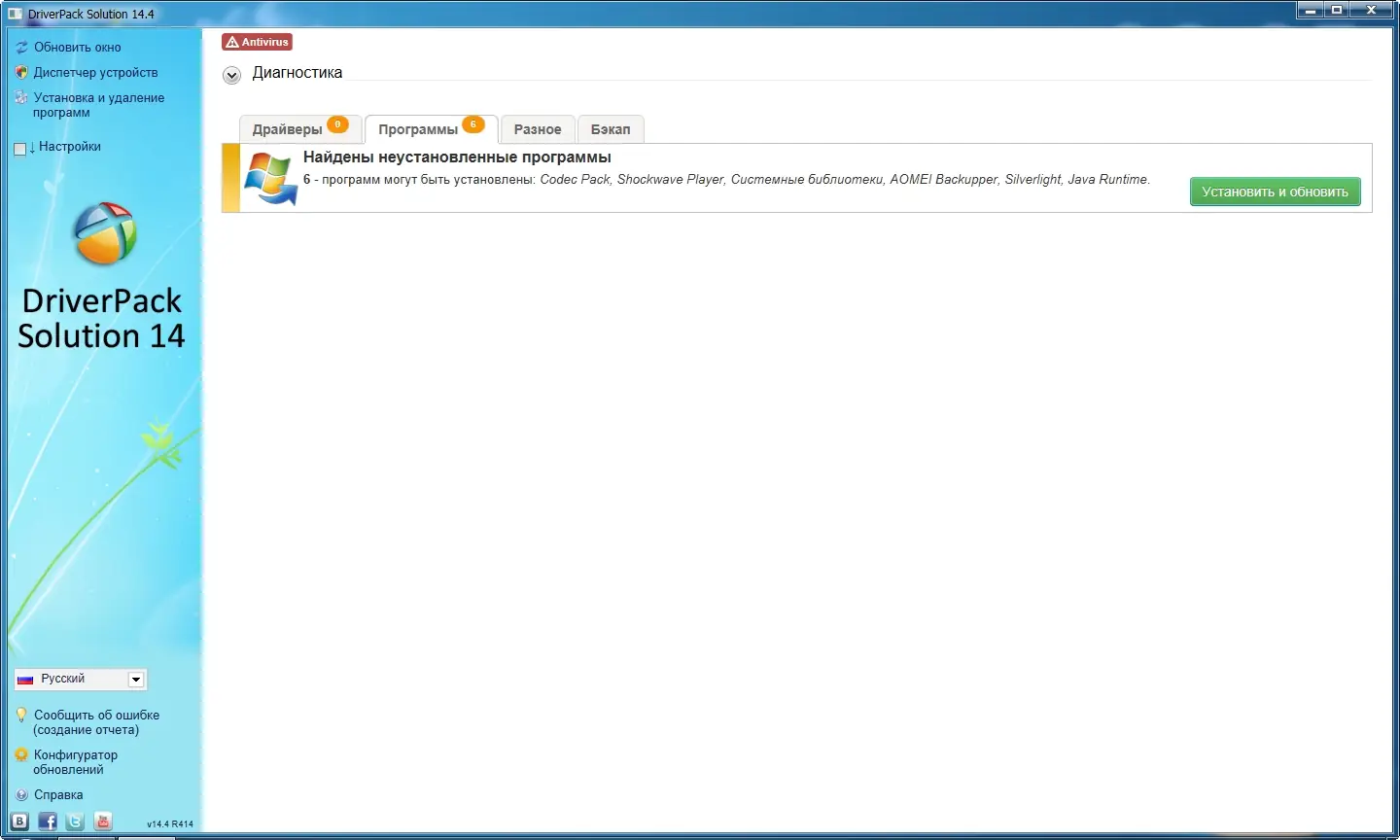Click the Shockwave Player program name
This screenshot has width=1400, height=840.
[x=671, y=180]
